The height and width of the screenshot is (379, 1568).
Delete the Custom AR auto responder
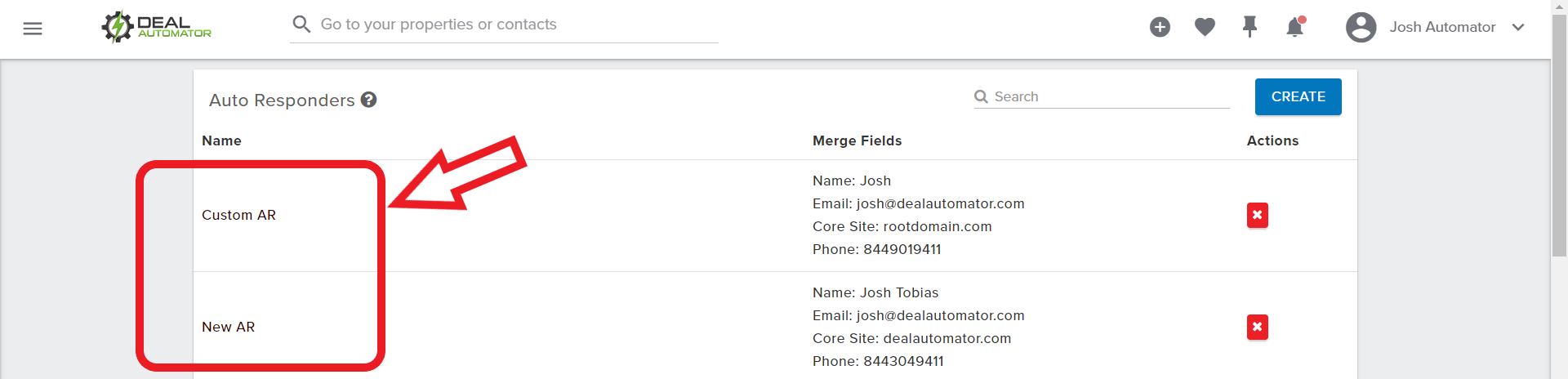click(x=1258, y=216)
